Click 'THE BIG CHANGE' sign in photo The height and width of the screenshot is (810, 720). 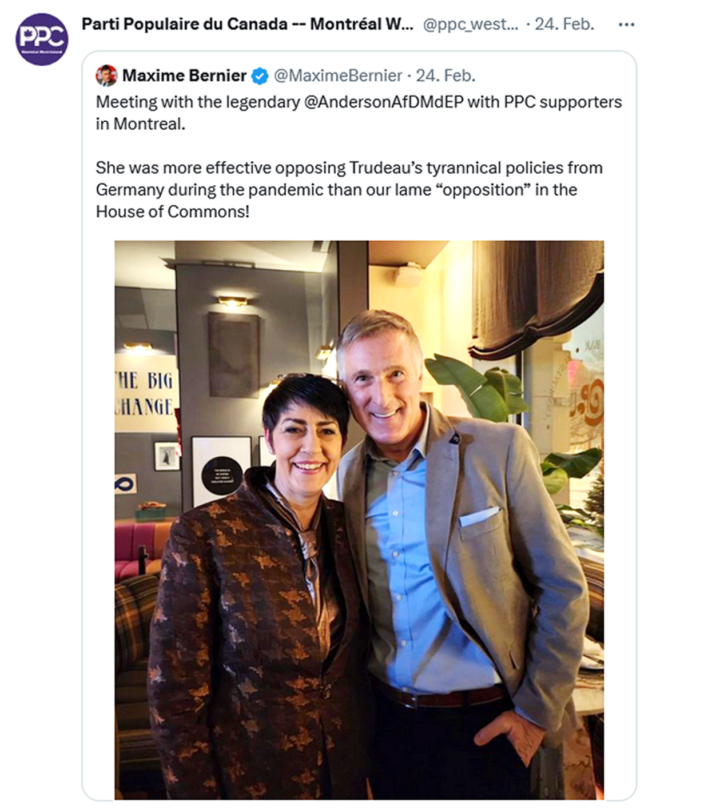coord(145,394)
